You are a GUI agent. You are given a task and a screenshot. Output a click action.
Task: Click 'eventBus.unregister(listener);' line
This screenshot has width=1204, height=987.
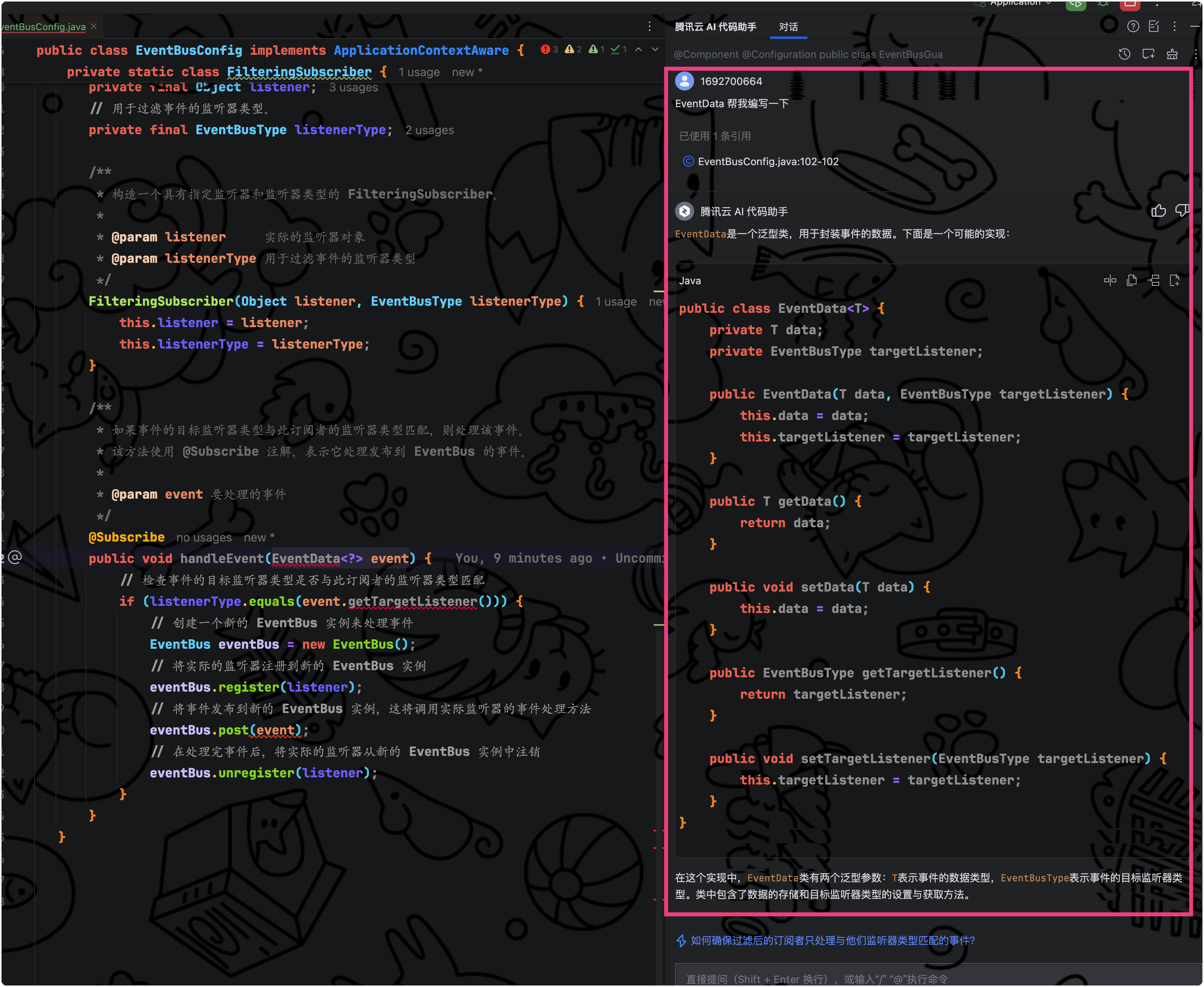tap(263, 773)
